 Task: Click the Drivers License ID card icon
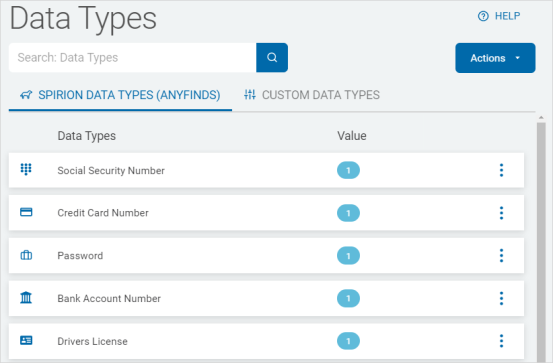pyautogui.click(x=26, y=340)
